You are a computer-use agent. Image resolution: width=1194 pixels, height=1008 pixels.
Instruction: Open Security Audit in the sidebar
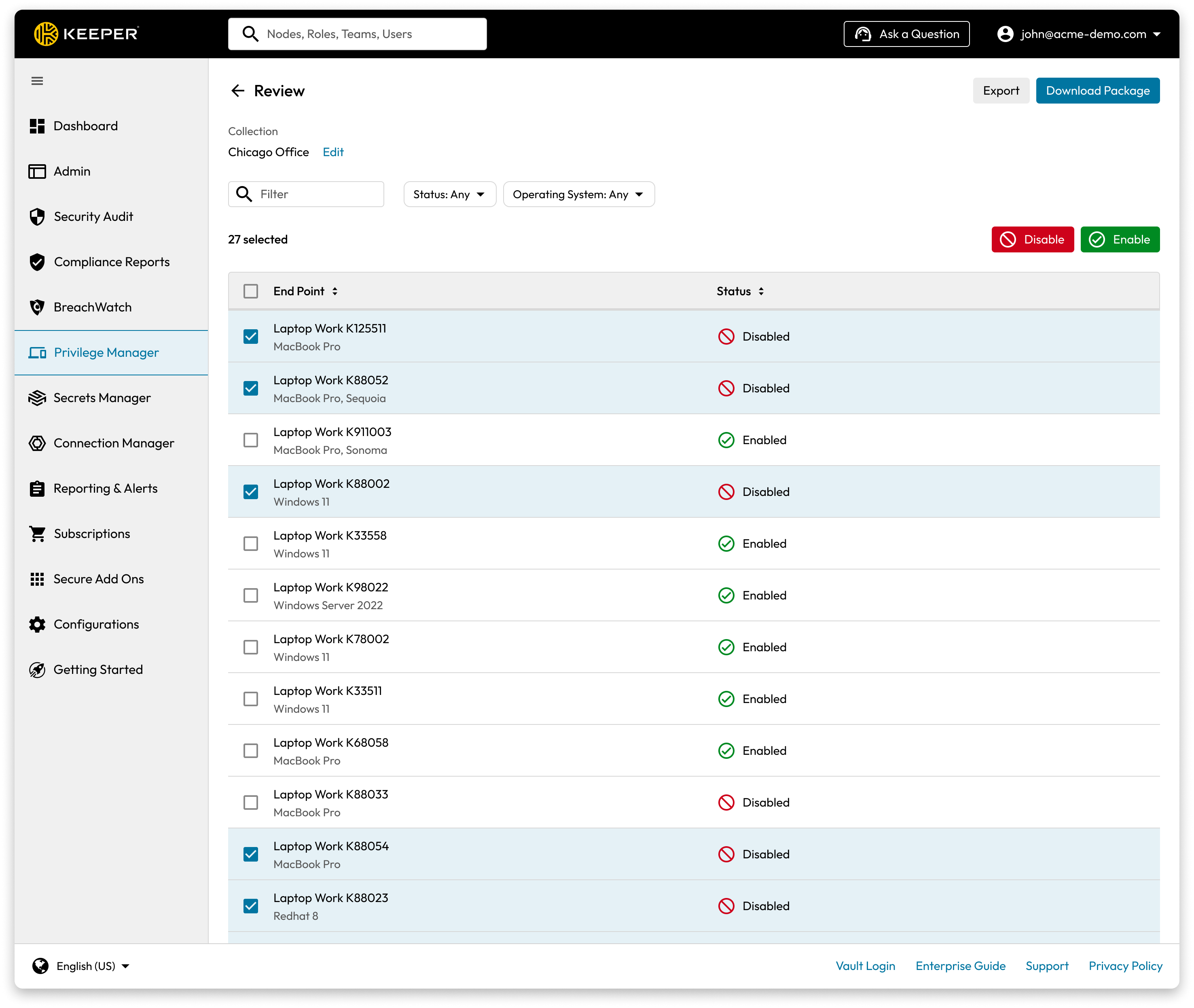click(x=93, y=216)
